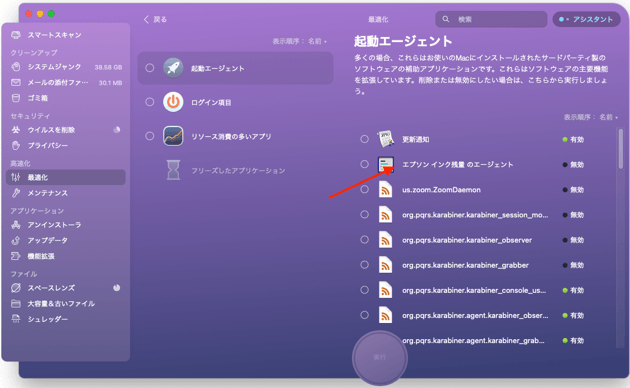Check the エプソン インク残量 agent
This screenshot has height=388, width=630.
coord(364,164)
